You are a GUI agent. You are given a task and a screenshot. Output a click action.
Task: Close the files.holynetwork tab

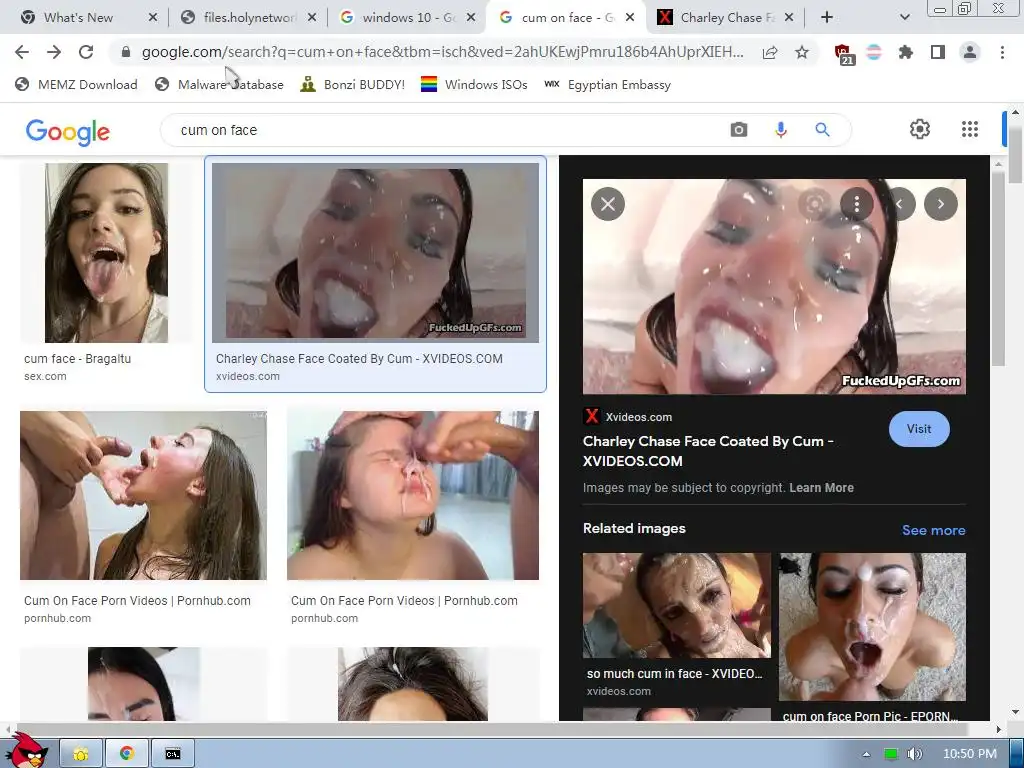(312, 18)
